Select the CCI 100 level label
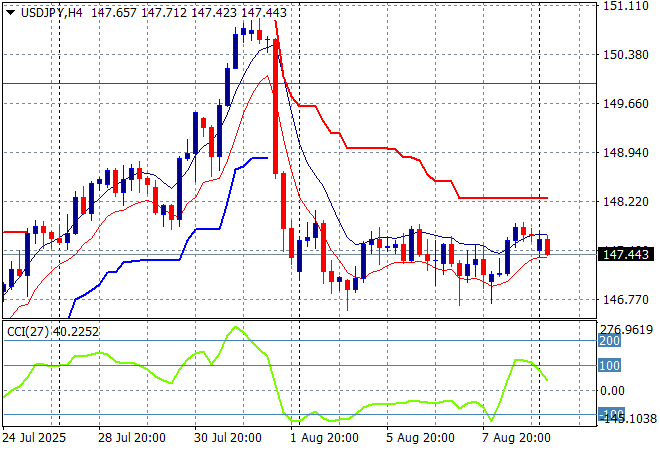This screenshot has height=450, width=660. (609, 365)
